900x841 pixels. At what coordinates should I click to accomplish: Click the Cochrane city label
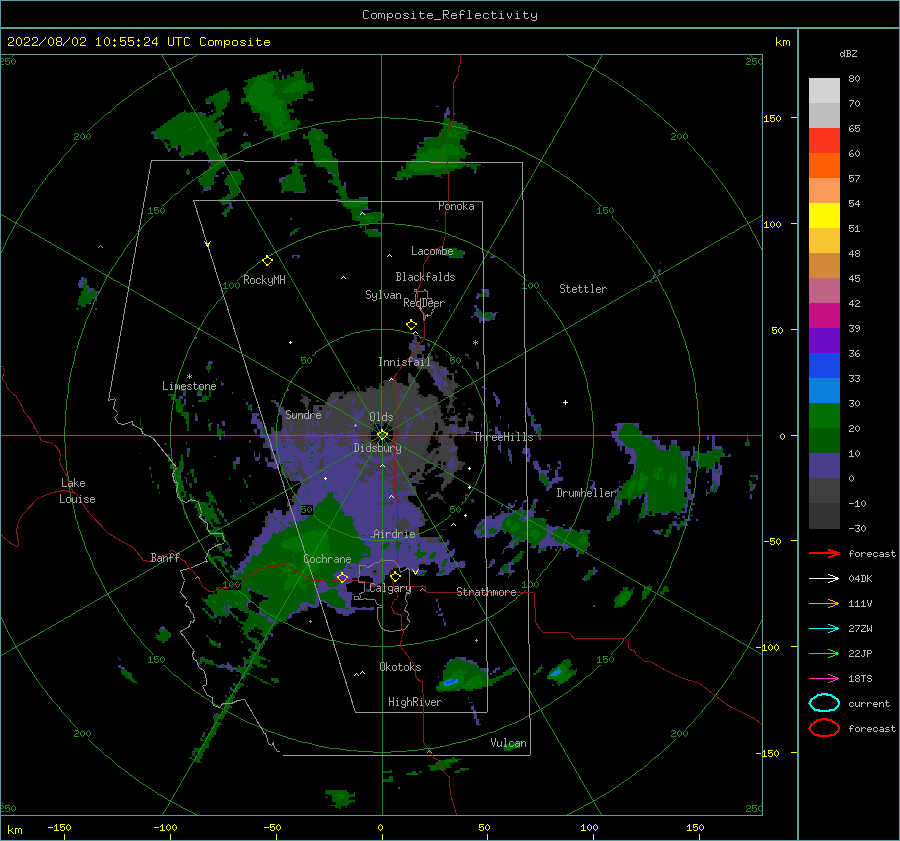click(x=327, y=559)
